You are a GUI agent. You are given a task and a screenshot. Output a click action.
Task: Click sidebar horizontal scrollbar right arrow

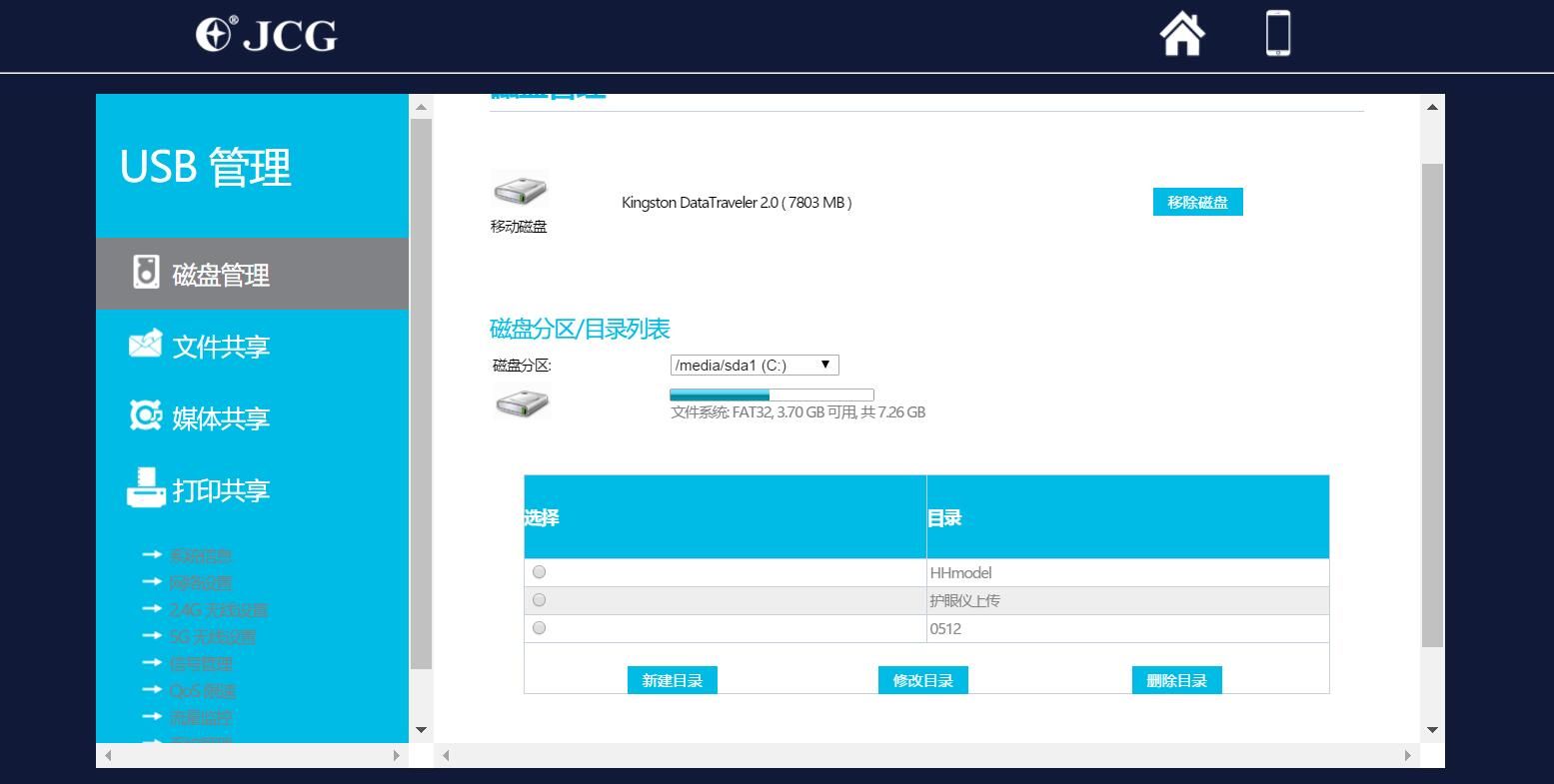[x=397, y=756]
